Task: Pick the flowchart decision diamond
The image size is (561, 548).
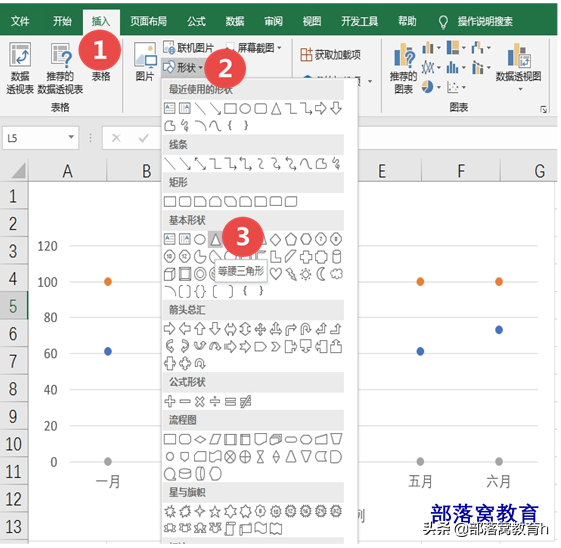Action: point(200,439)
